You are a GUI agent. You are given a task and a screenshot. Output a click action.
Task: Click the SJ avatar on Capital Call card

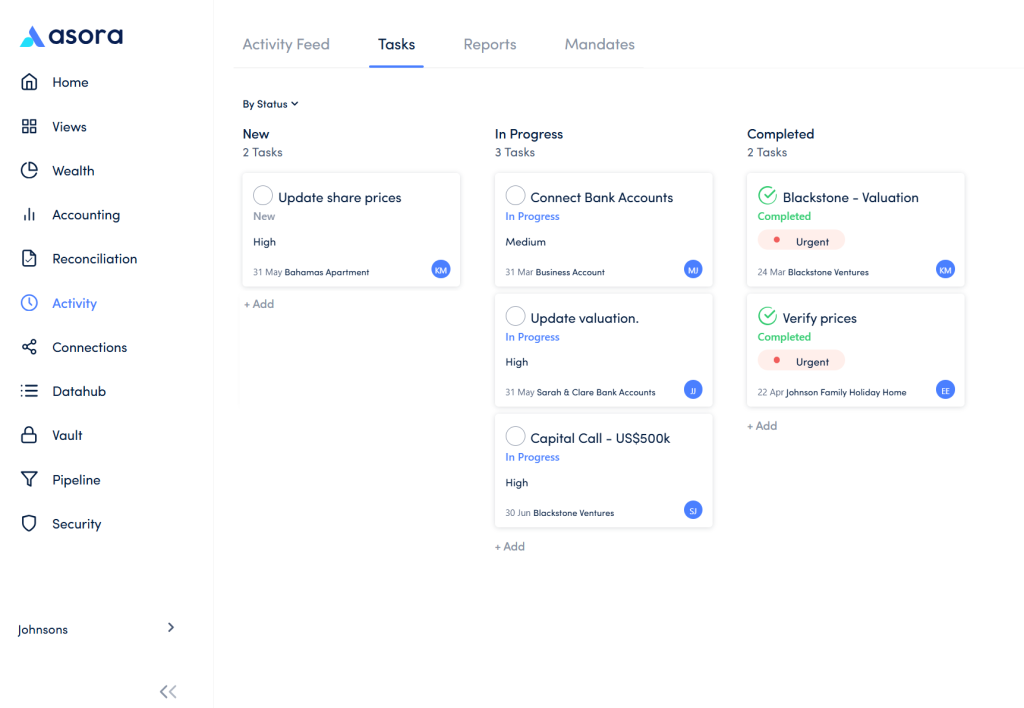pyautogui.click(x=693, y=511)
